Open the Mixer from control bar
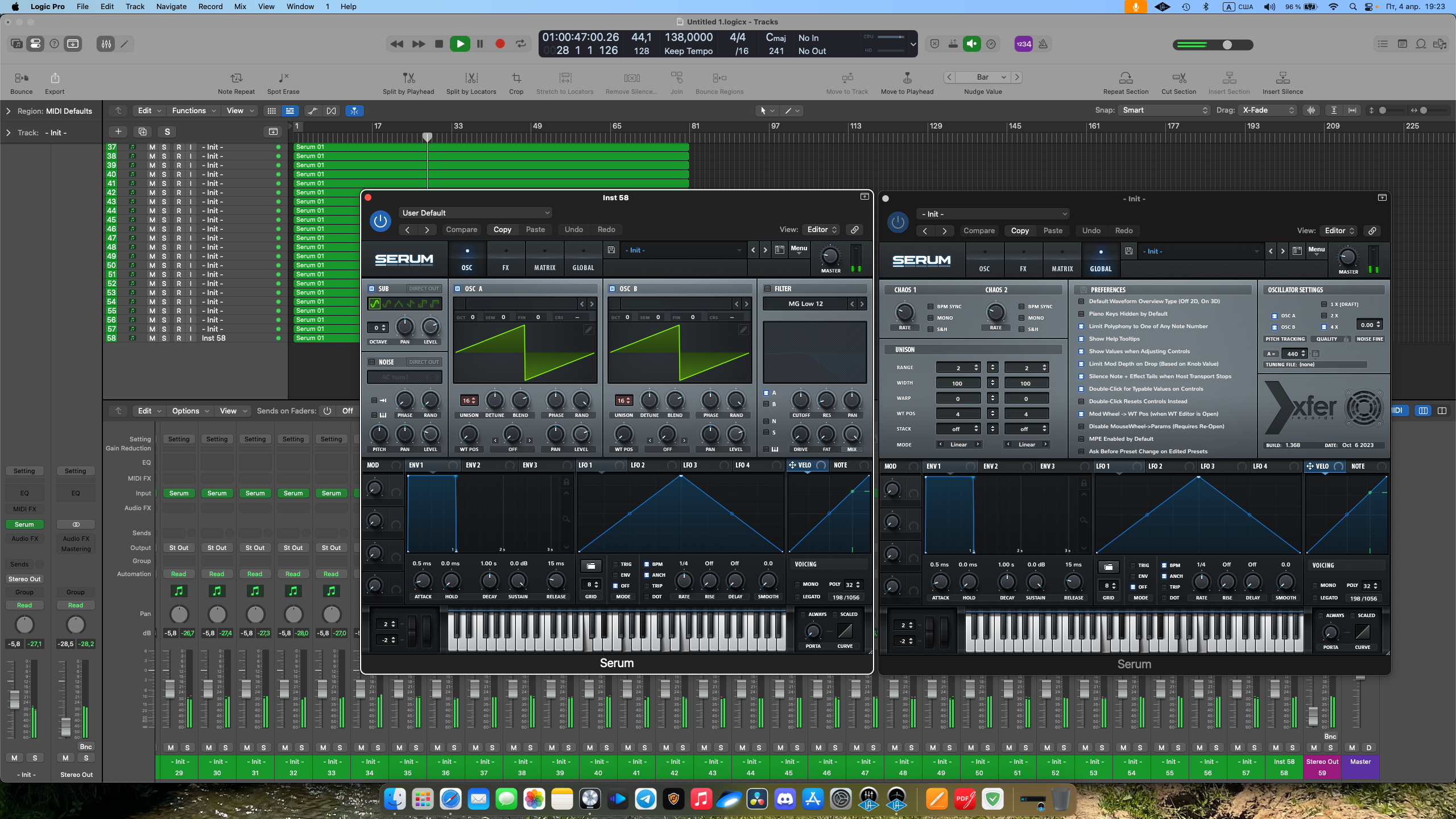The height and width of the screenshot is (819, 1456). 106,44
